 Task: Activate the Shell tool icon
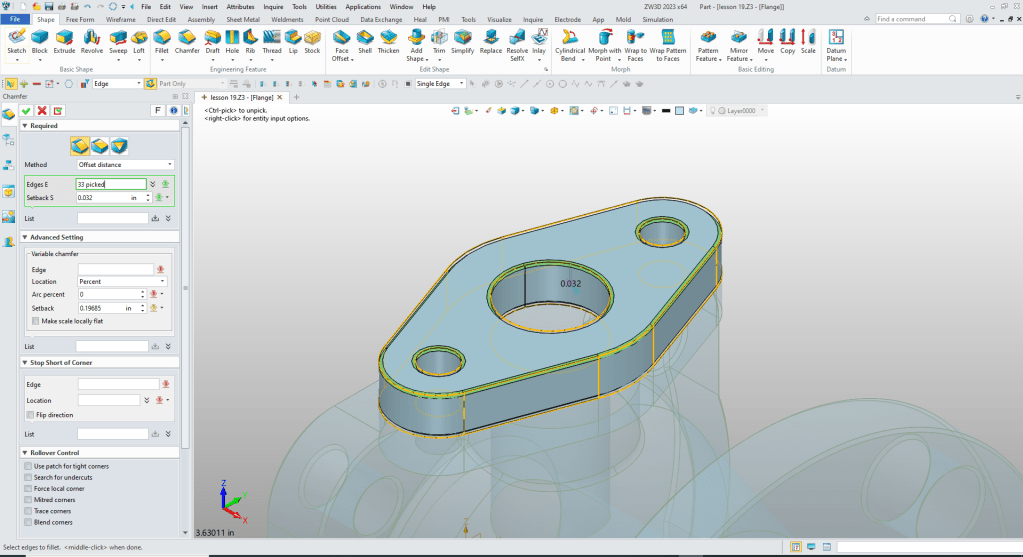(x=365, y=41)
